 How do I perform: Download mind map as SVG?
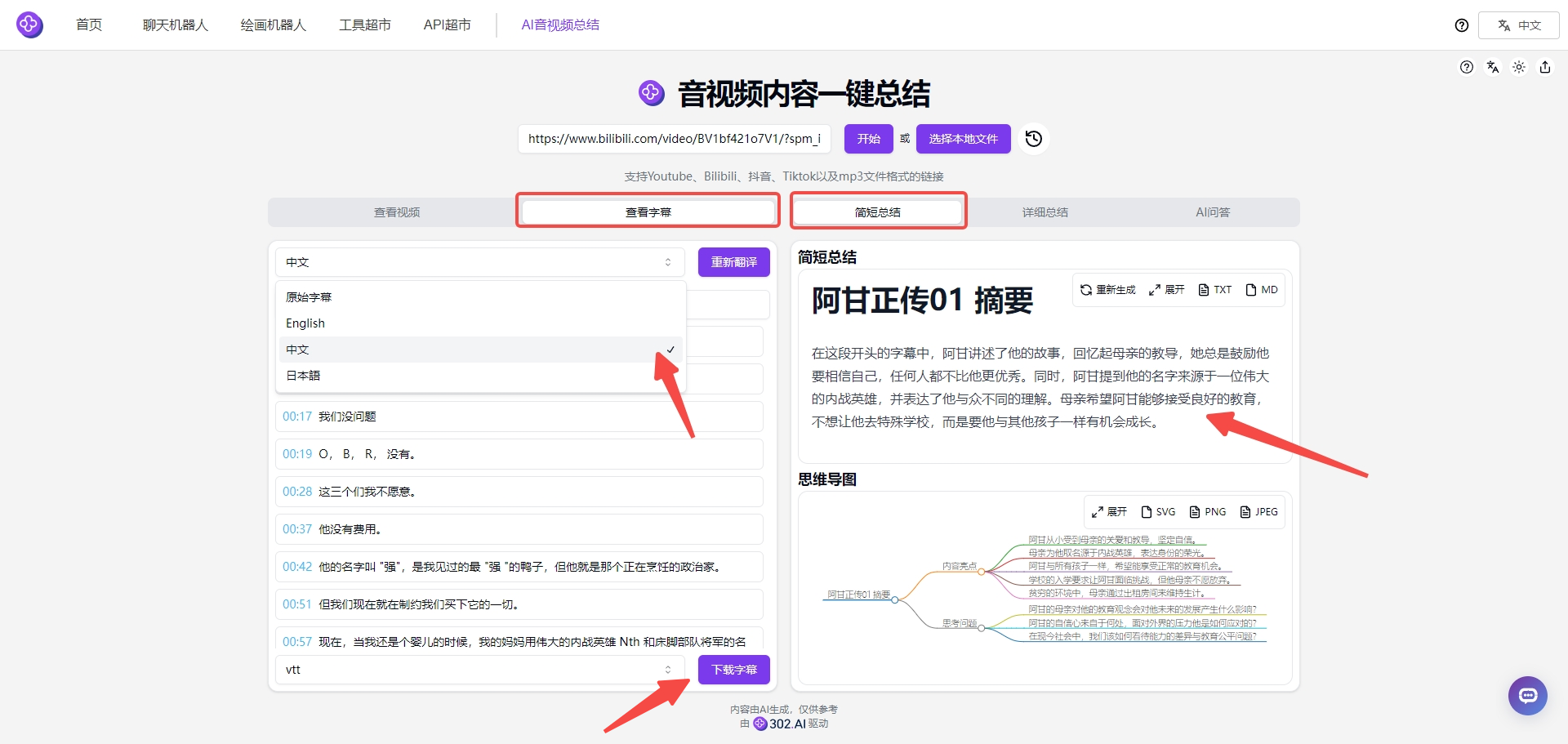[x=1158, y=512]
